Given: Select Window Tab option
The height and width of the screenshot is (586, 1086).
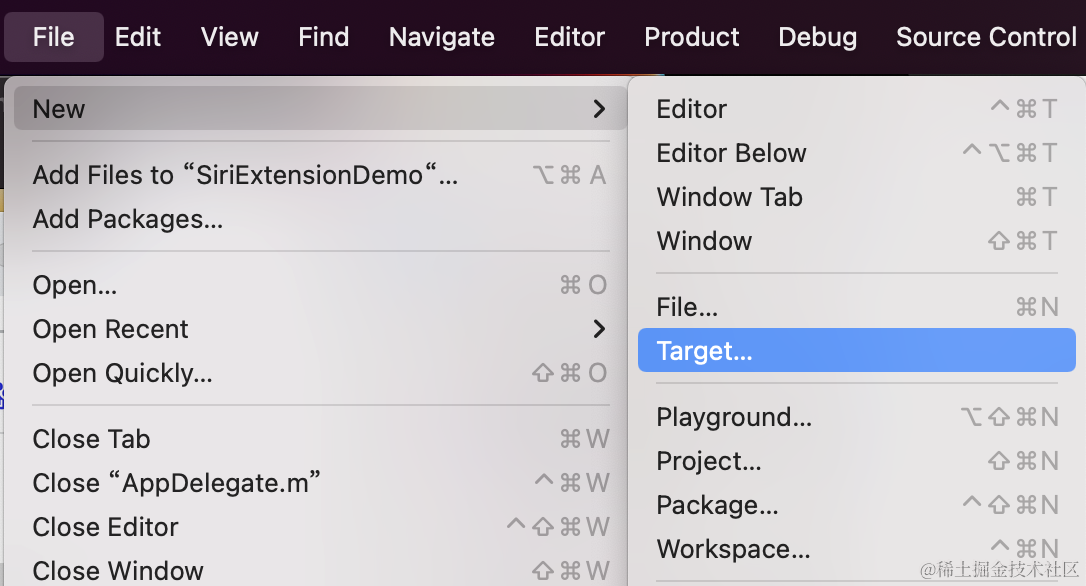Looking at the screenshot, I should tap(729, 197).
